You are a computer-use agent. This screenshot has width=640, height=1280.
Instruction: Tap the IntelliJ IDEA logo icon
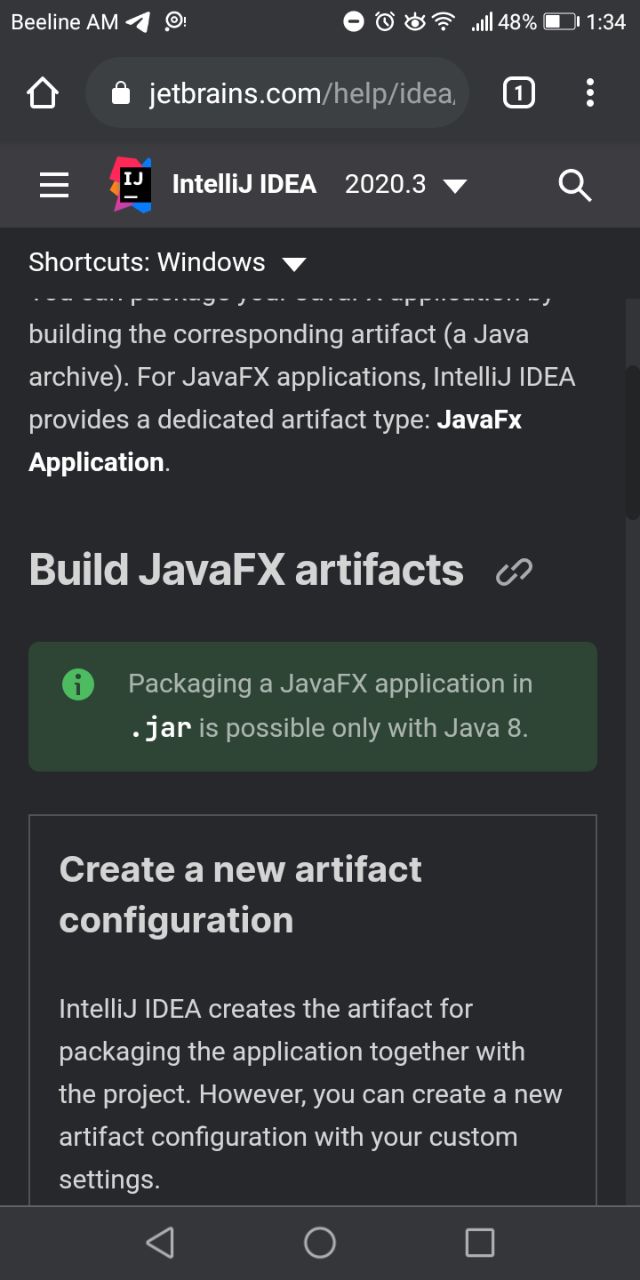(131, 184)
